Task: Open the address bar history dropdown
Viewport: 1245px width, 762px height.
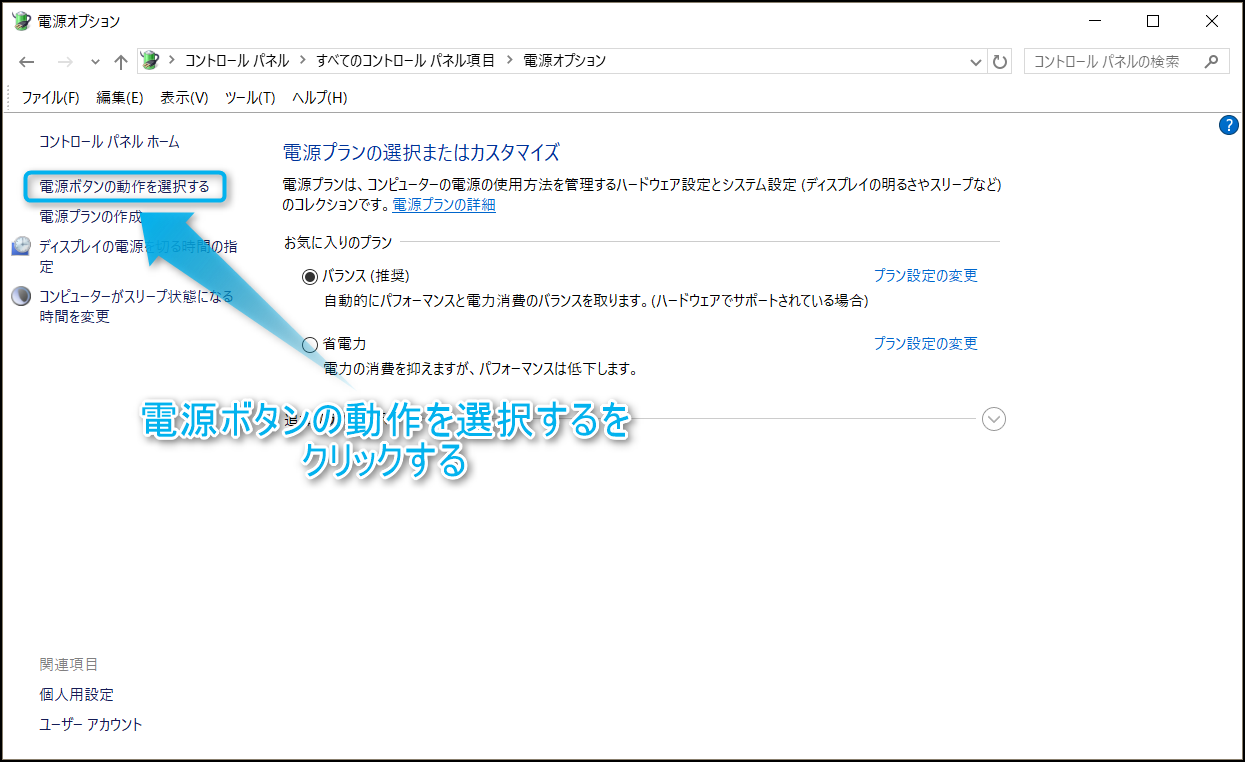Action: point(977,62)
